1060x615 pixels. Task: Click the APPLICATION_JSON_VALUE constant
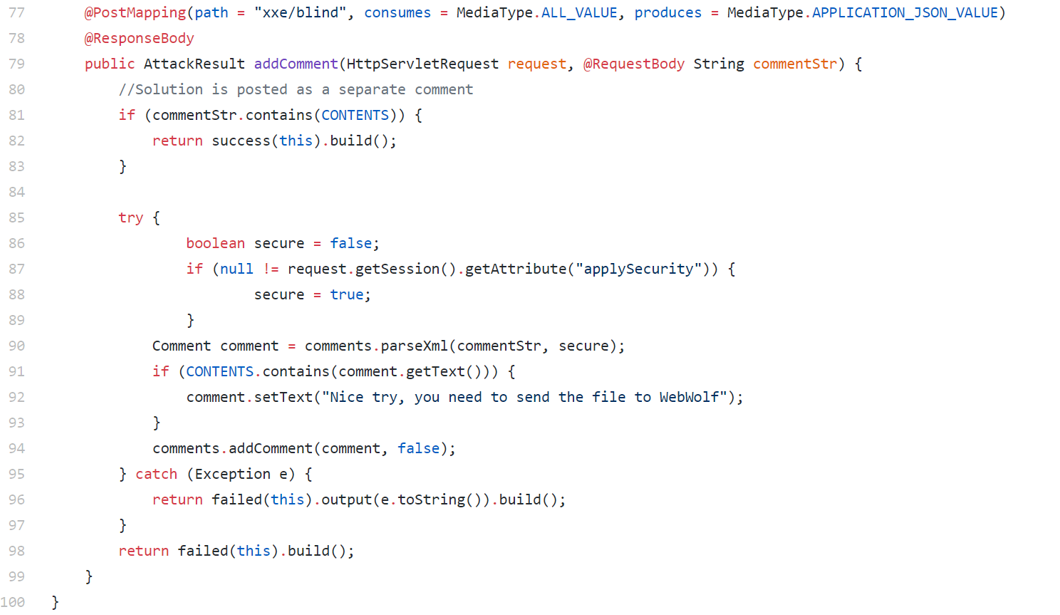click(x=904, y=13)
